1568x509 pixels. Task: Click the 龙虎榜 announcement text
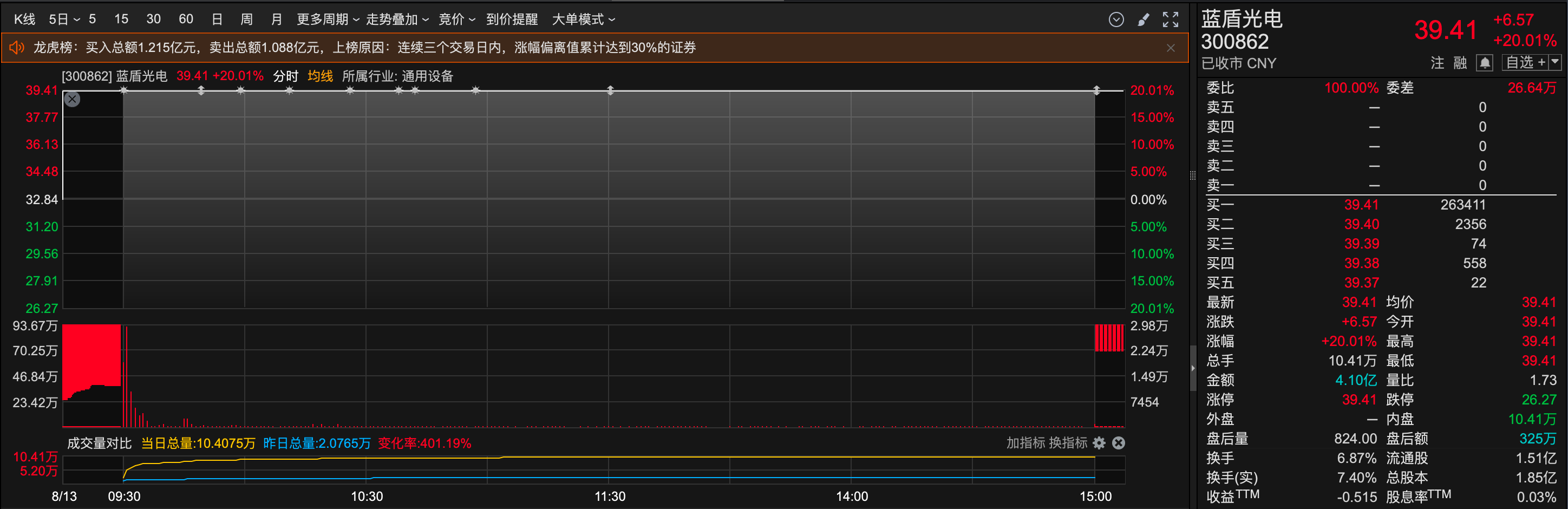click(364, 48)
